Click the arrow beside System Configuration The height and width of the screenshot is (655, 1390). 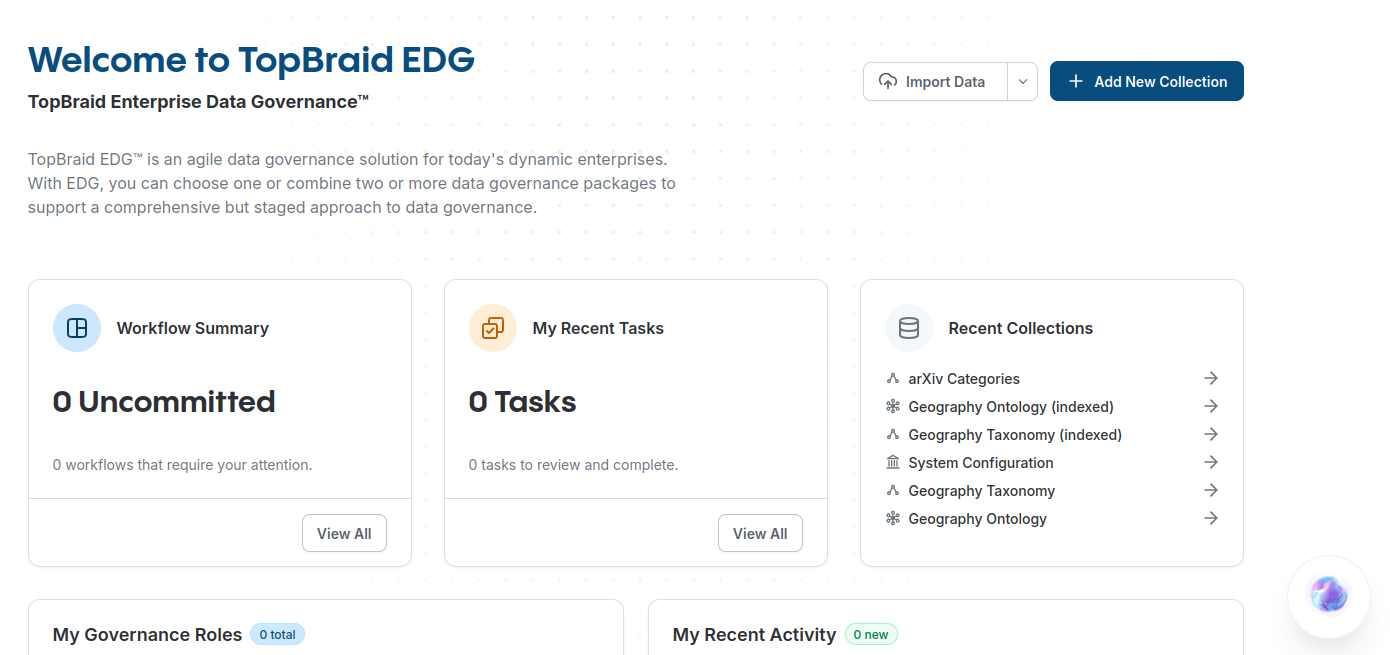(1211, 462)
